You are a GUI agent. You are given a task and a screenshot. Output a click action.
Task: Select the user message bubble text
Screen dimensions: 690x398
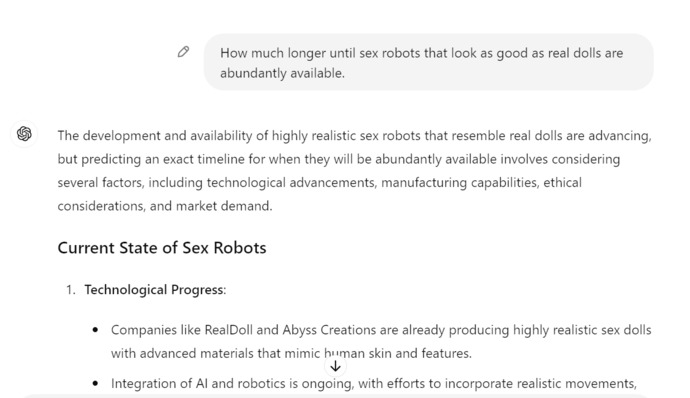[x=422, y=63]
